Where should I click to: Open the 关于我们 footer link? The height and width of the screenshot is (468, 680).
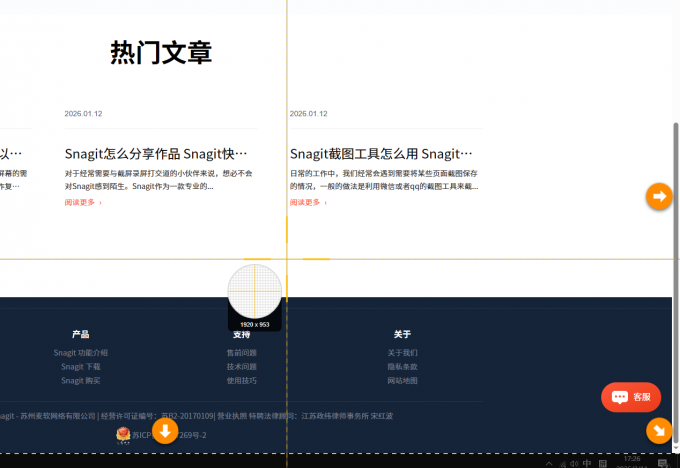click(x=402, y=353)
